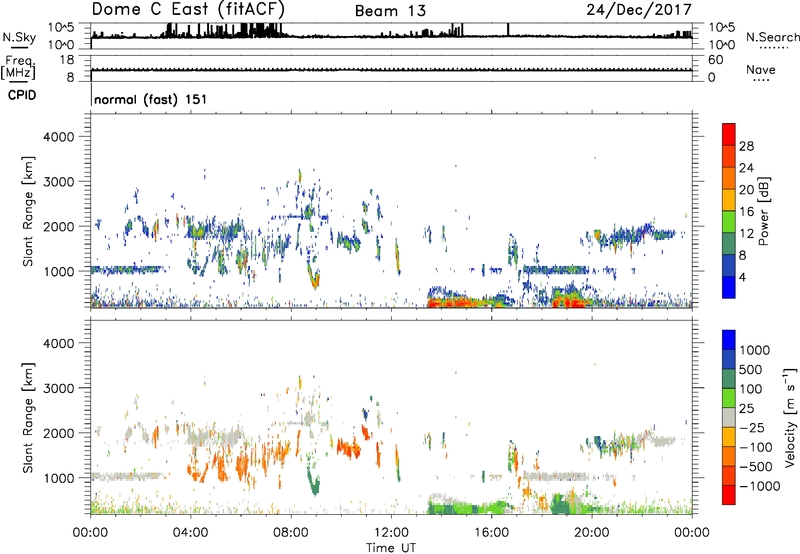
Task: Click the "60" Nave axis tick label
Action: pyautogui.click(x=715, y=60)
